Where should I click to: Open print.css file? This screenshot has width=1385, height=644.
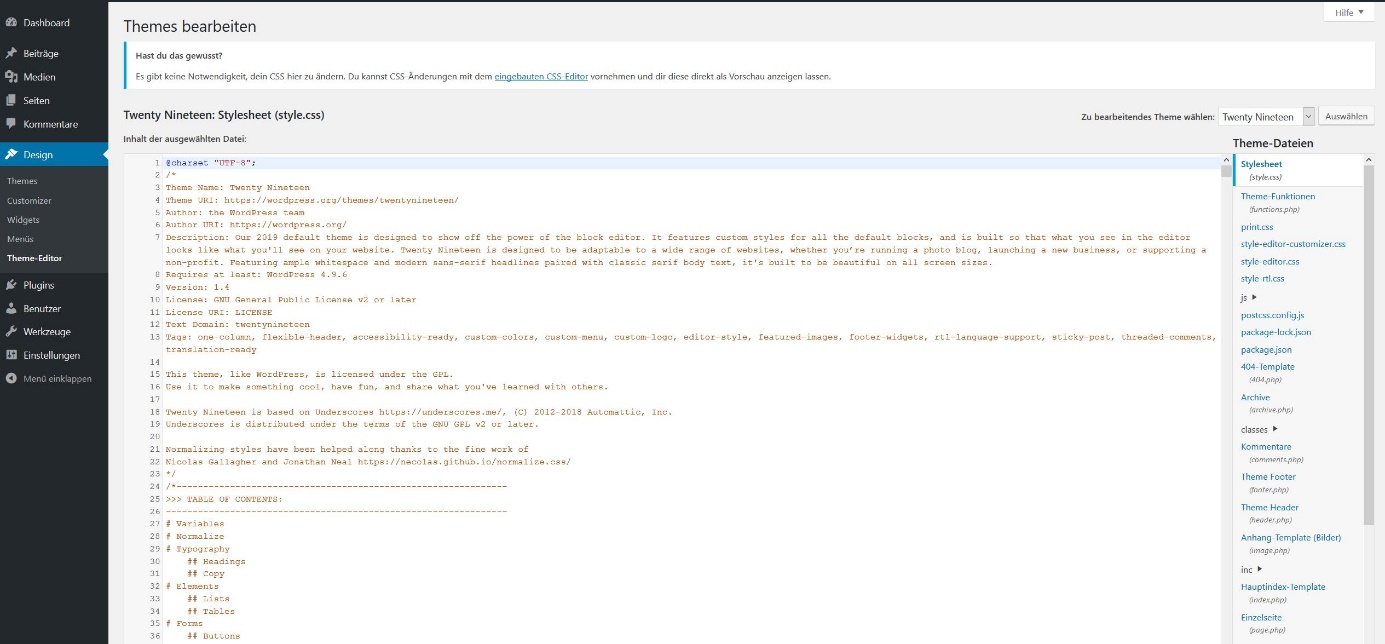tap(1257, 227)
